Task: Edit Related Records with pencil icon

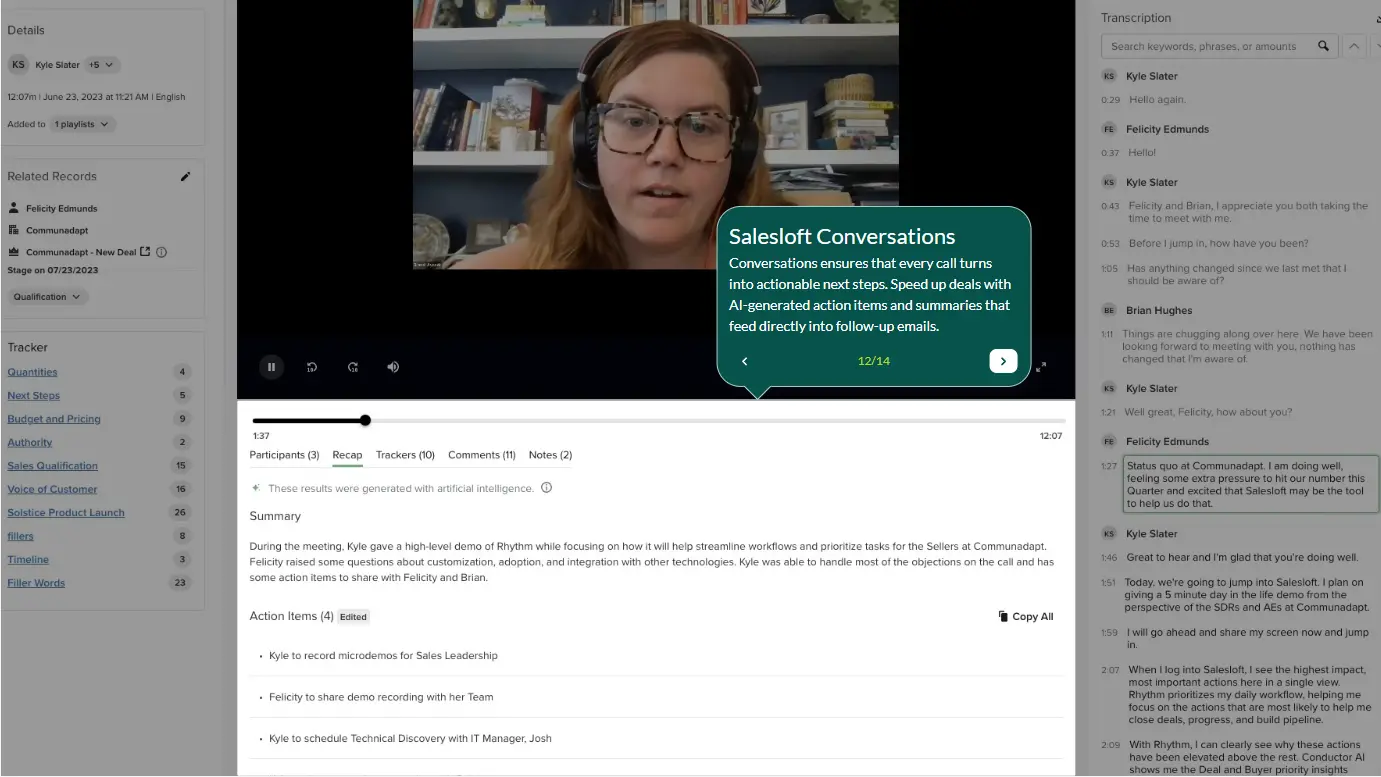Action: (185, 176)
